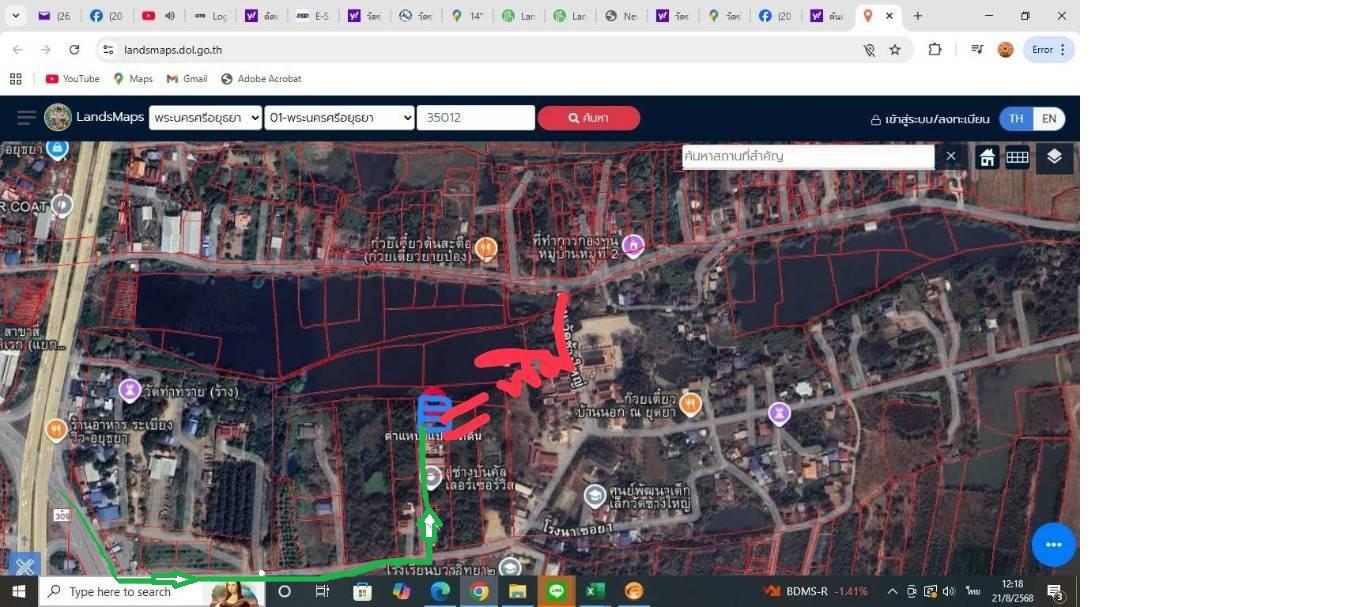The height and width of the screenshot is (607, 1366).
Task: Switch language to TH
Action: [1016, 118]
